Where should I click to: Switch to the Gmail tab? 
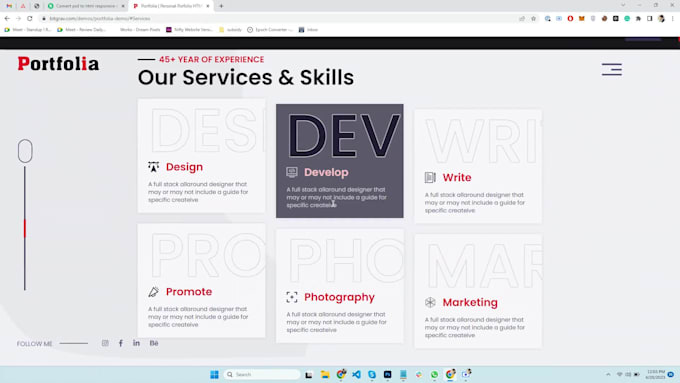pyautogui.click(x=9, y=6)
